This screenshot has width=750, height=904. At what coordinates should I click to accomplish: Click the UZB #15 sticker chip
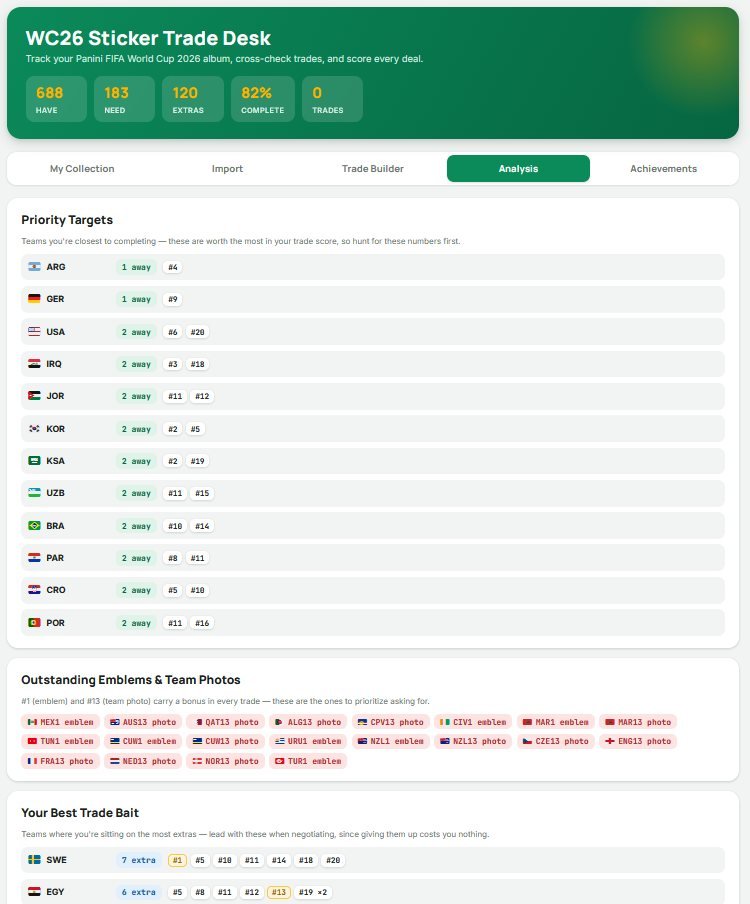click(x=202, y=493)
